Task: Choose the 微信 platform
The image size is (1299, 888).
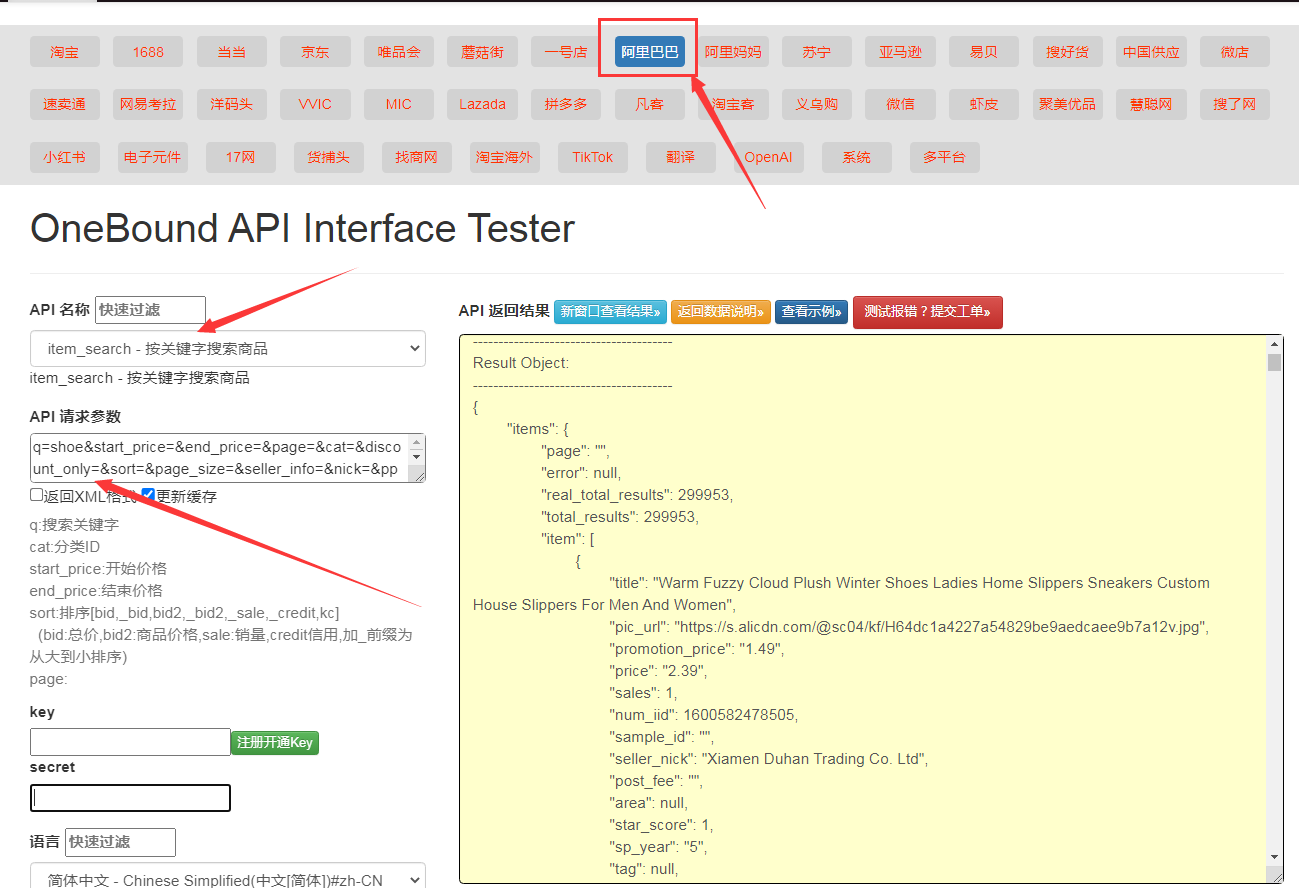Action: tap(900, 104)
